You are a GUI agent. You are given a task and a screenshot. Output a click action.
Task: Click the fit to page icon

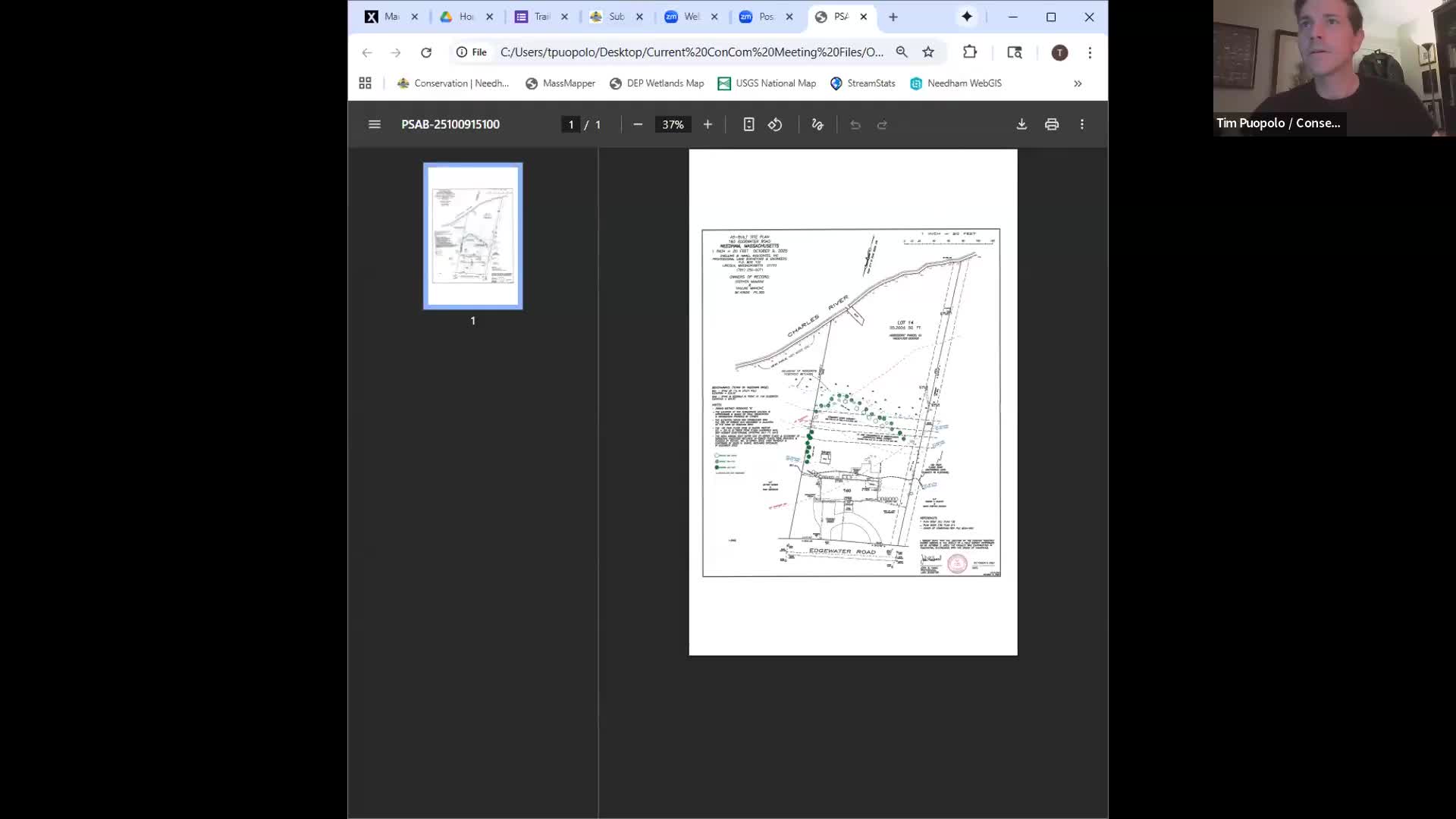pos(748,124)
